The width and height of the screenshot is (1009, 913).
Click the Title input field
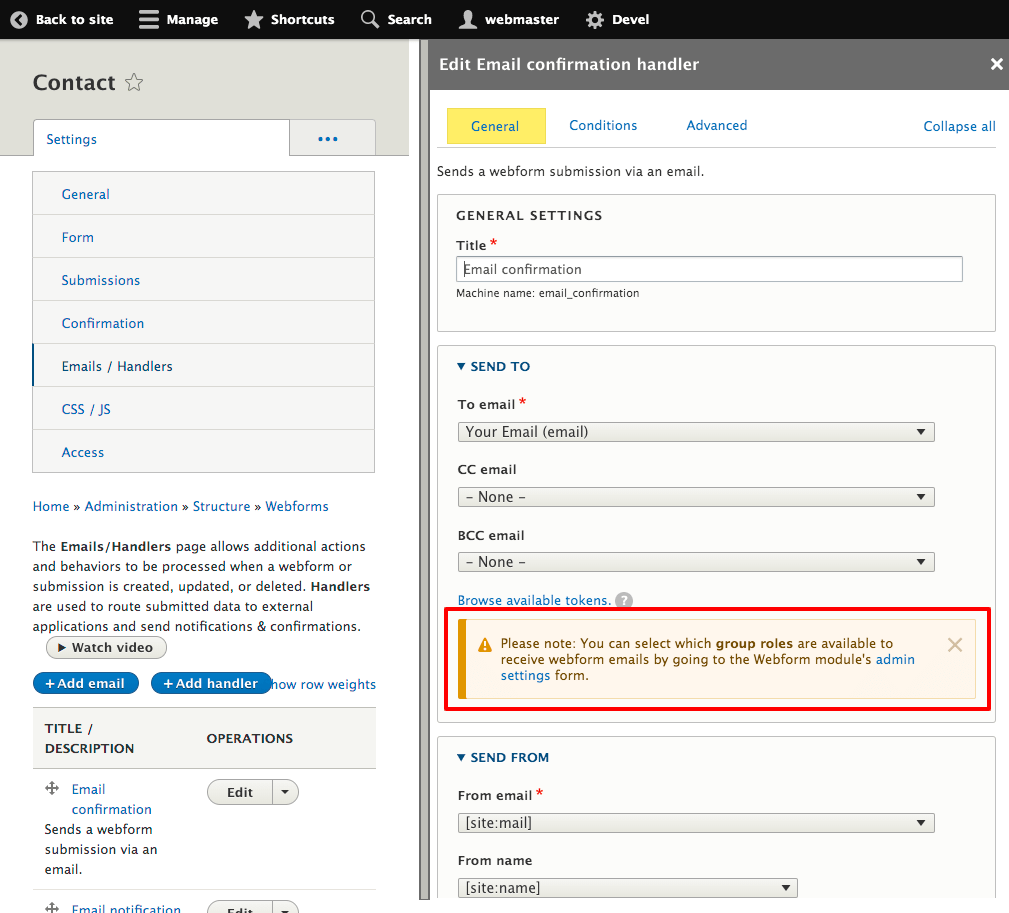pos(709,269)
